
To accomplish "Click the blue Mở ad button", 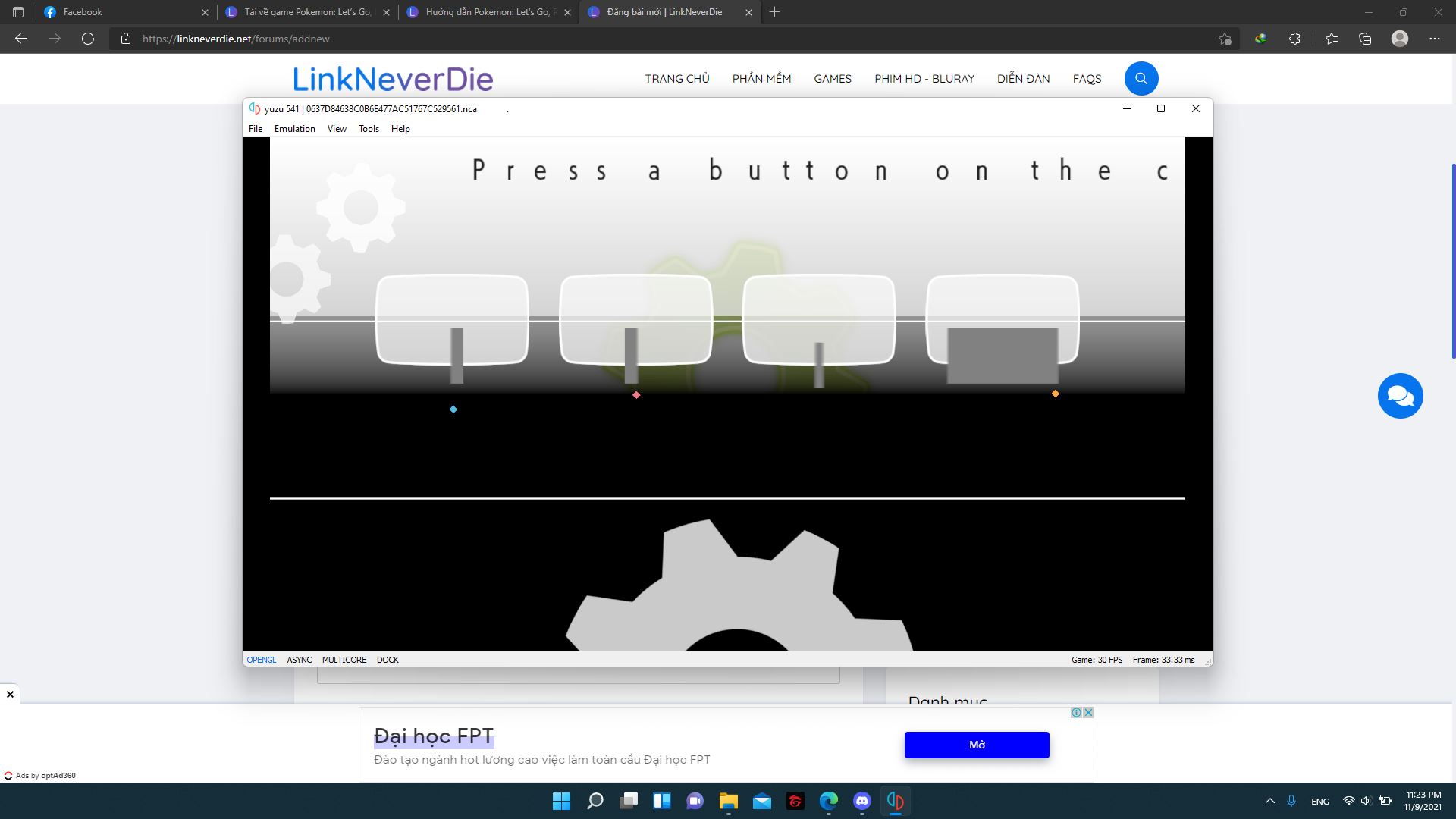I will [x=976, y=745].
